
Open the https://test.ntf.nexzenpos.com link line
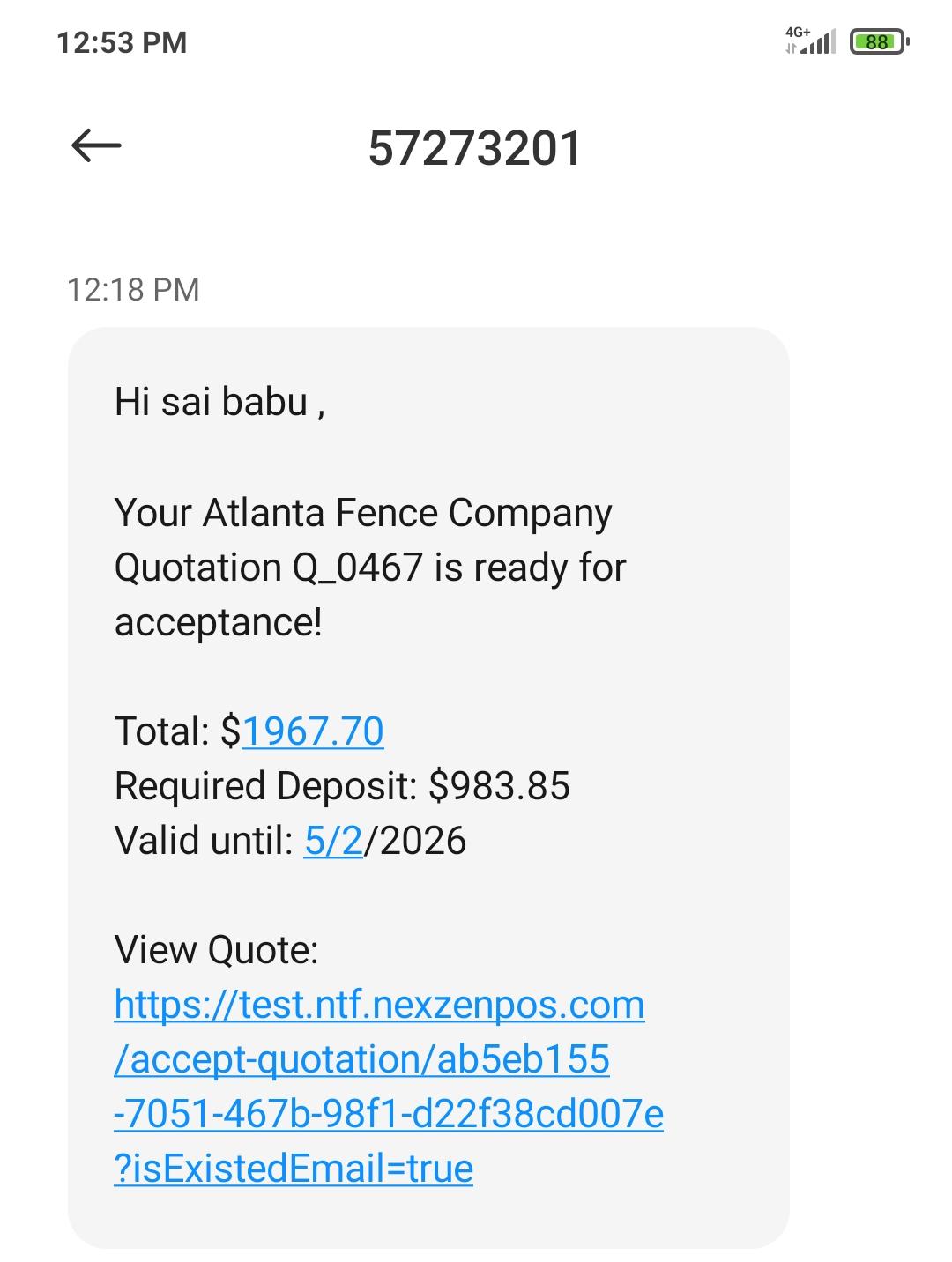(x=379, y=1005)
